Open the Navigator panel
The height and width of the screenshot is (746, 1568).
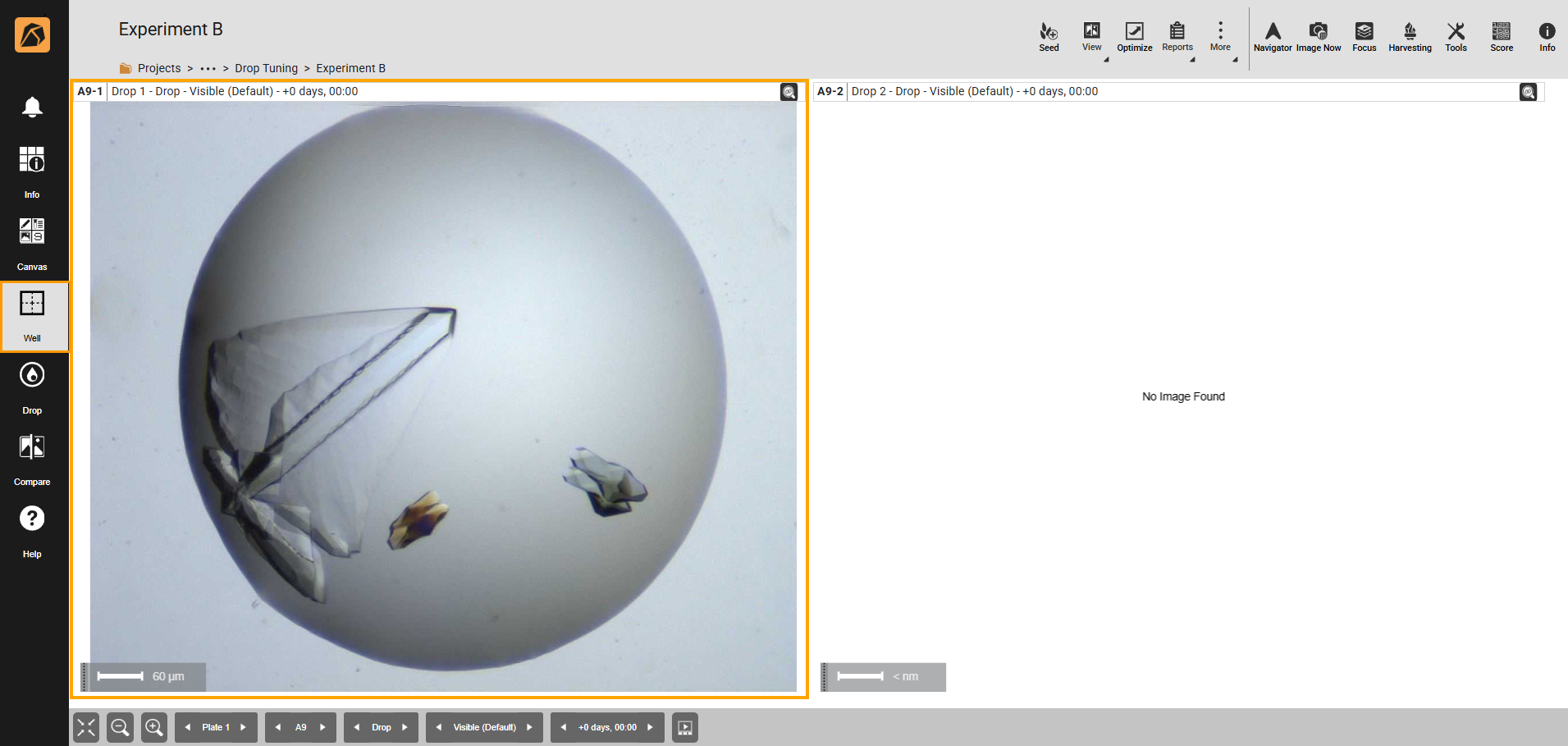(1273, 37)
